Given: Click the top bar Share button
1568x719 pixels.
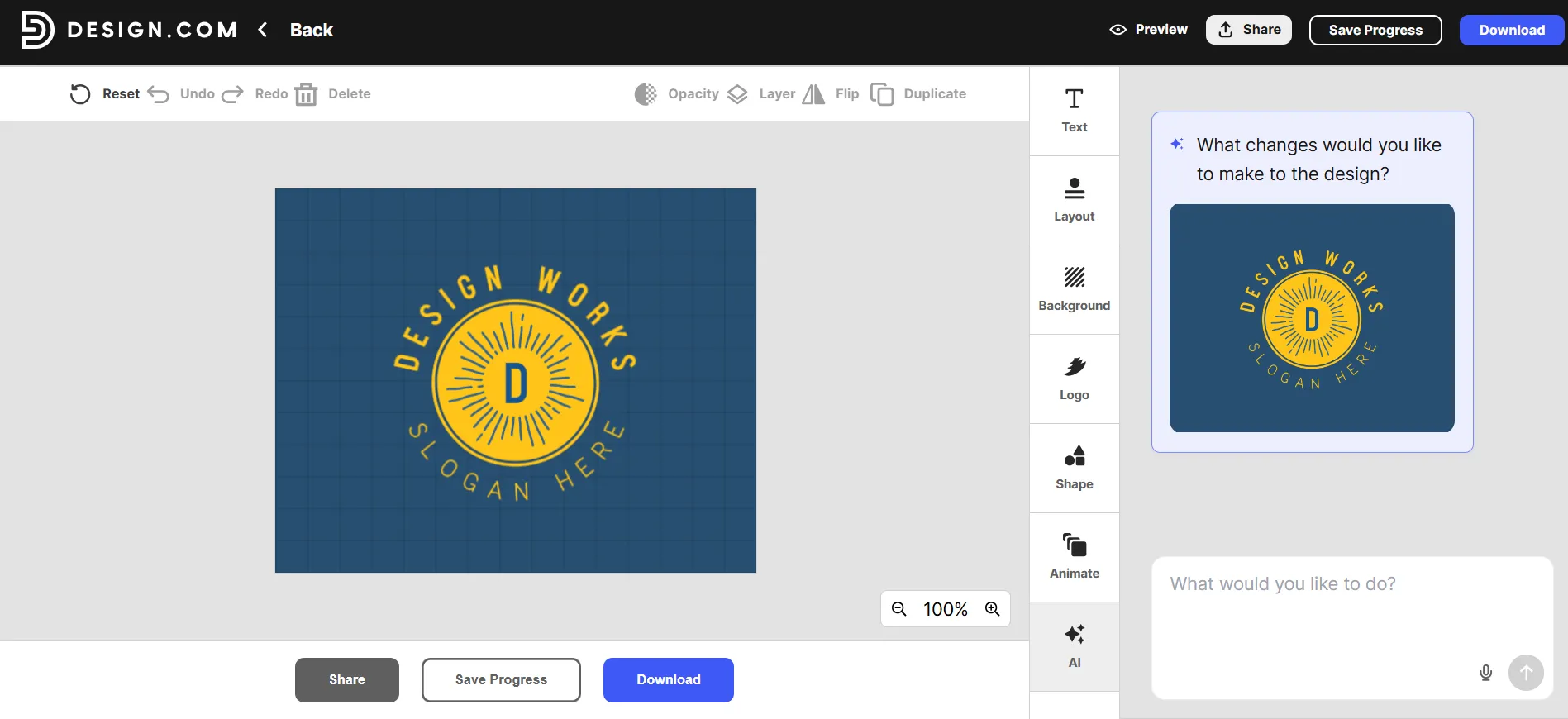Looking at the screenshot, I should [1249, 30].
